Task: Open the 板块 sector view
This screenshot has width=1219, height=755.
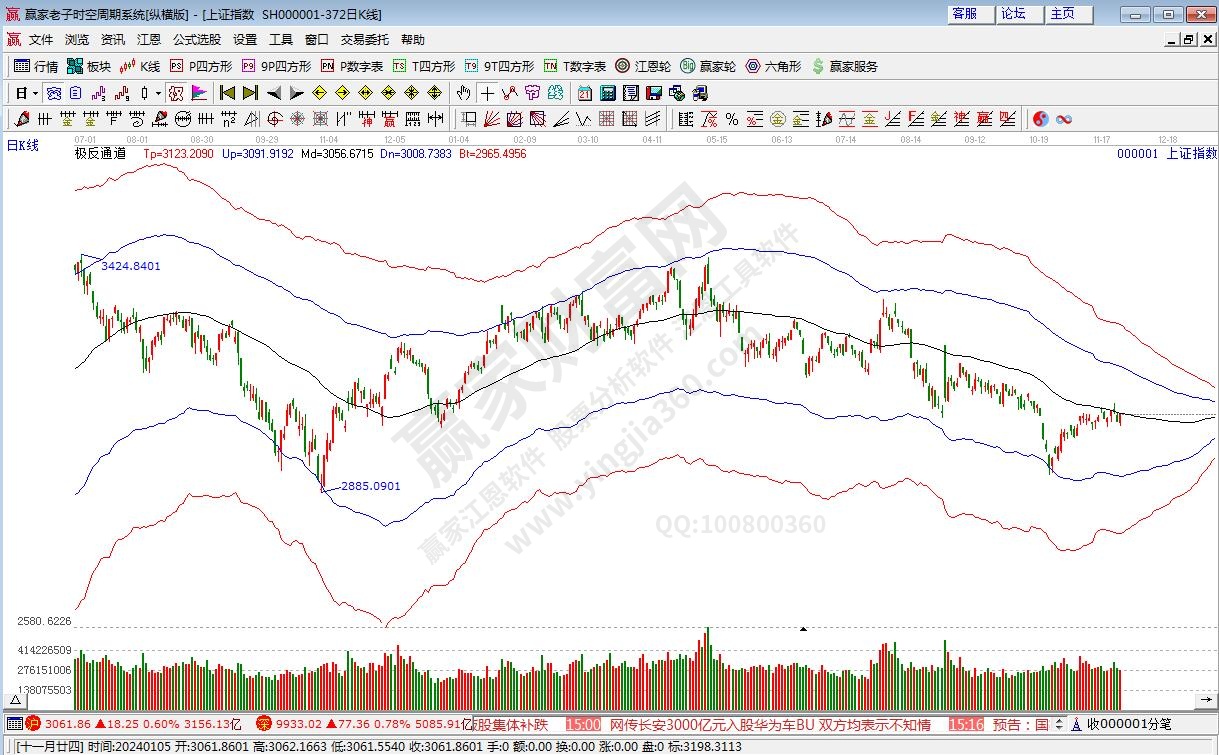Action: [88, 67]
